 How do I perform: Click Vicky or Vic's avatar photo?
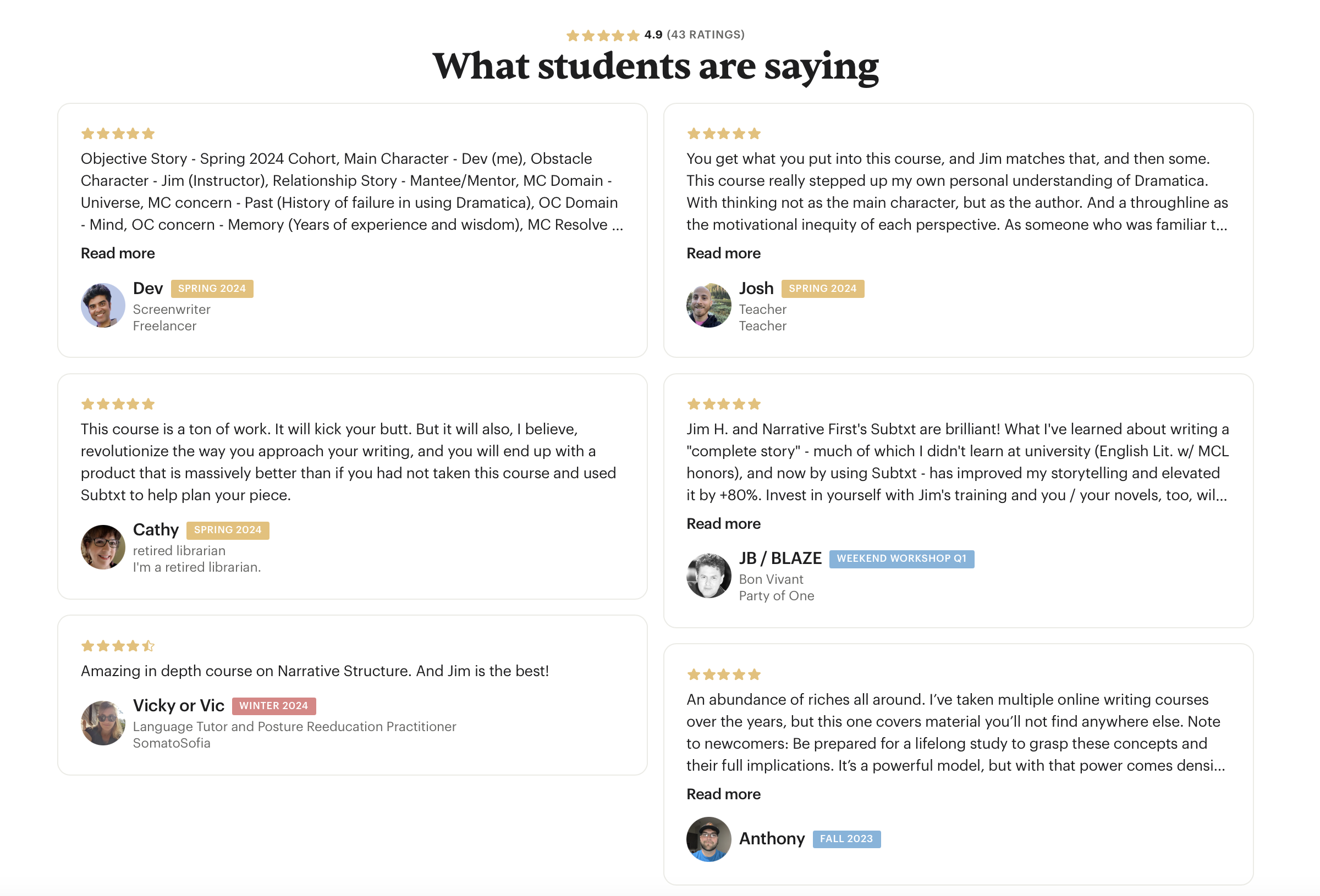pos(103,722)
